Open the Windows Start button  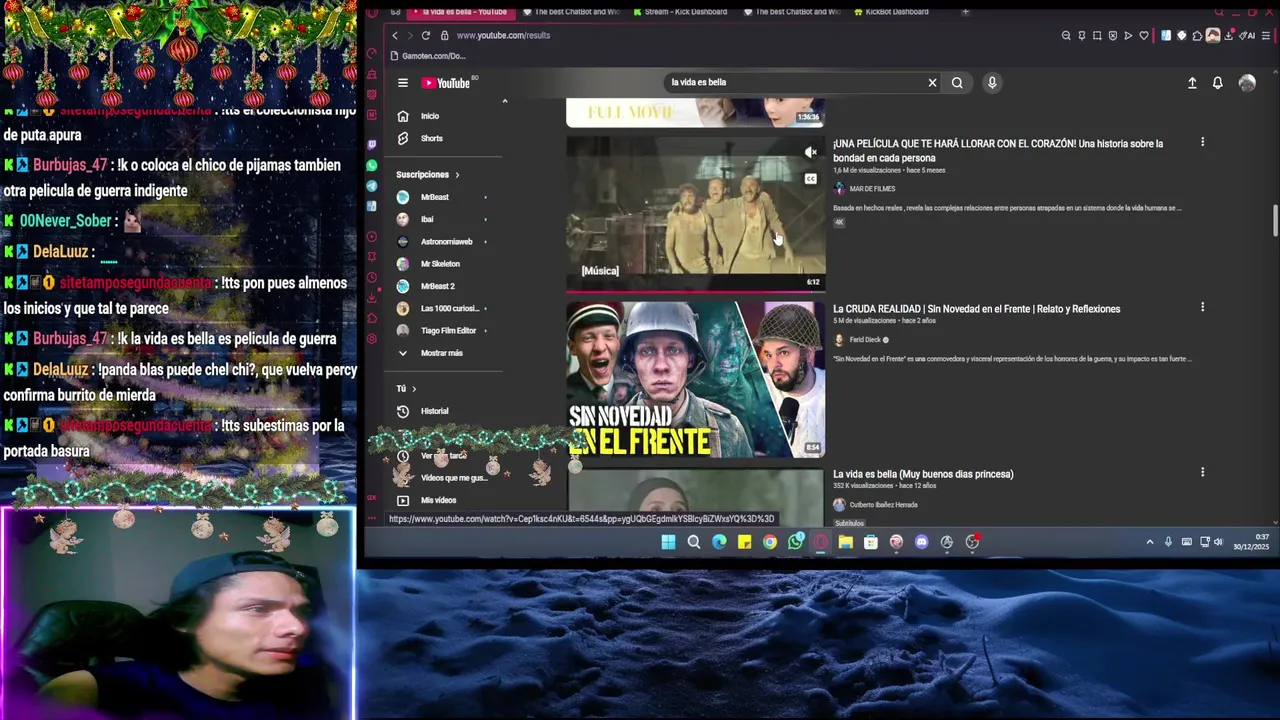tap(668, 542)
